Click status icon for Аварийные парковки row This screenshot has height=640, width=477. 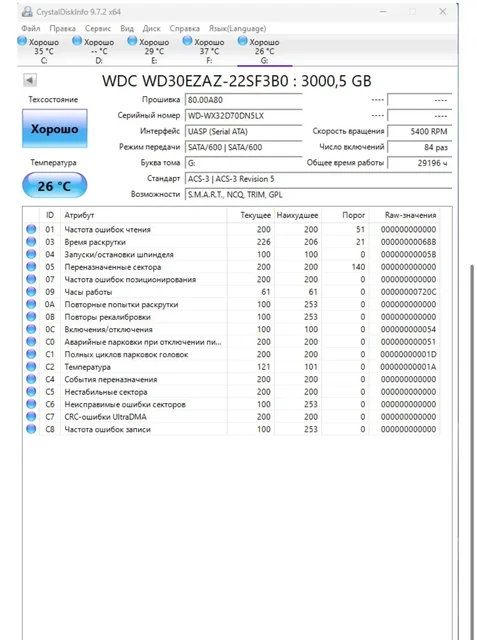(x=31, y=342)
